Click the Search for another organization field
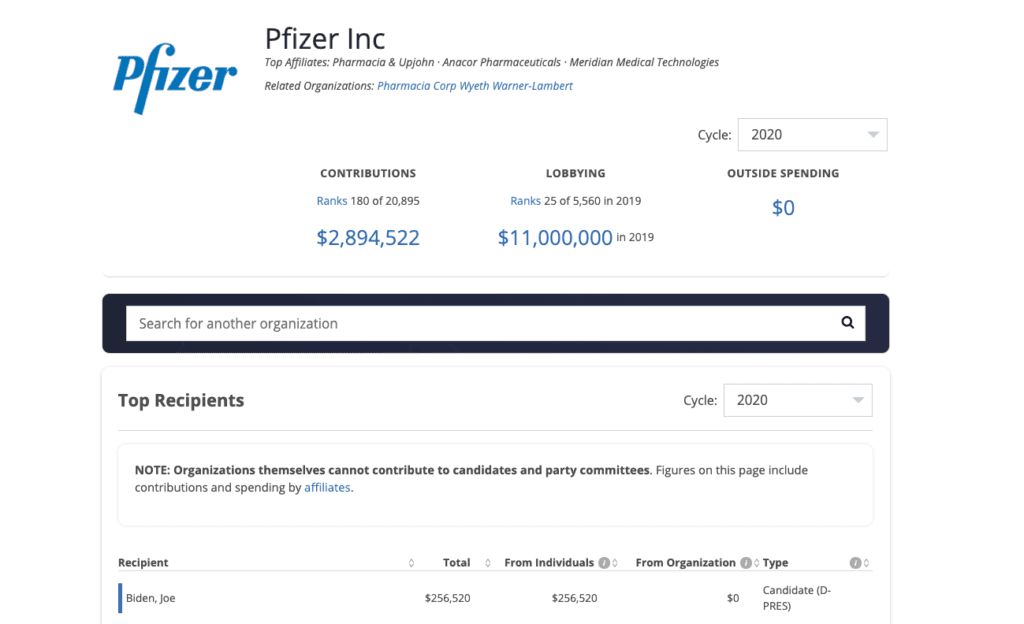The width and height of the screenshot is (1024, 624). [480, 323]
